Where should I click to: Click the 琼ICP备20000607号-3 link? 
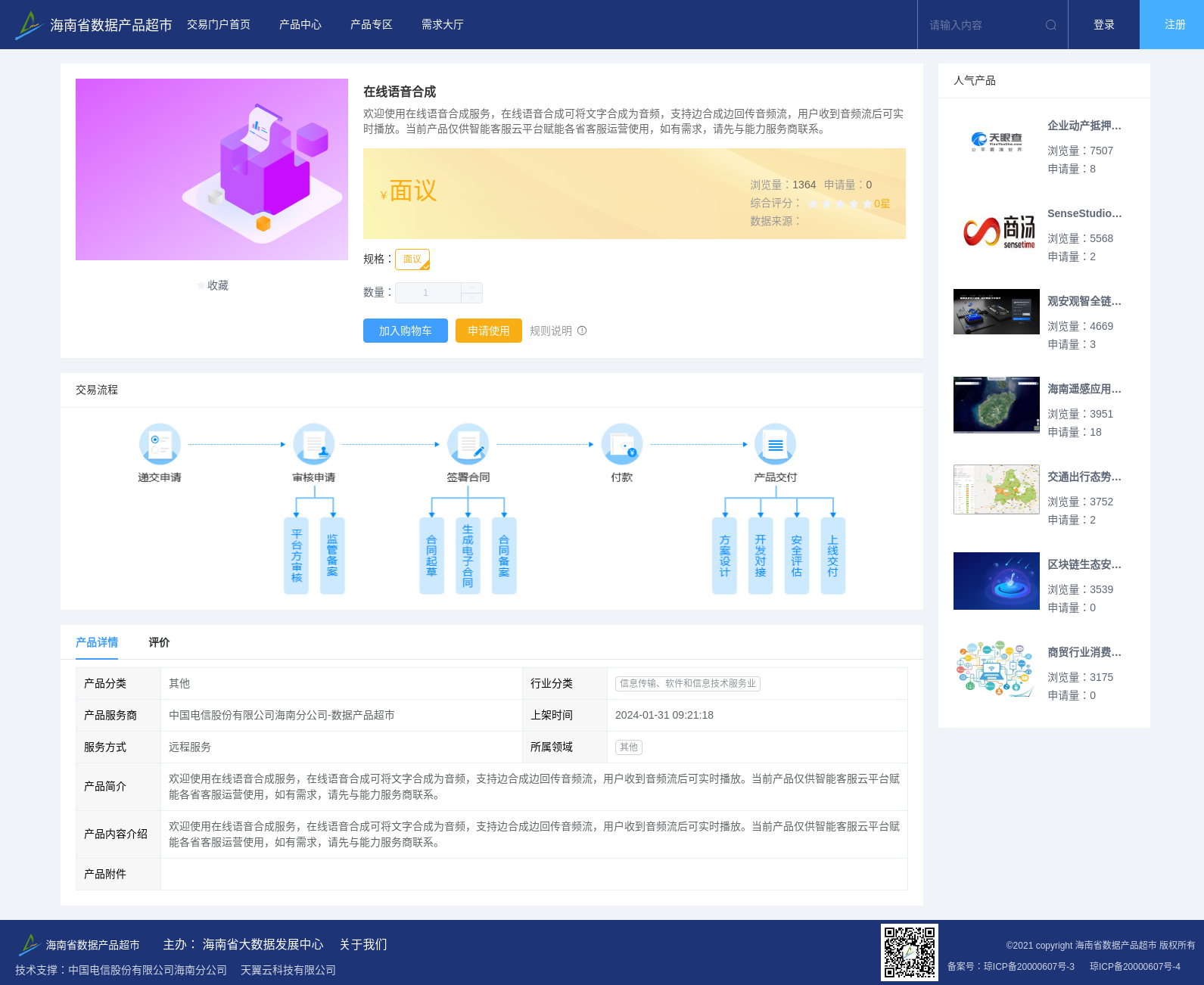coord(1029,966)
